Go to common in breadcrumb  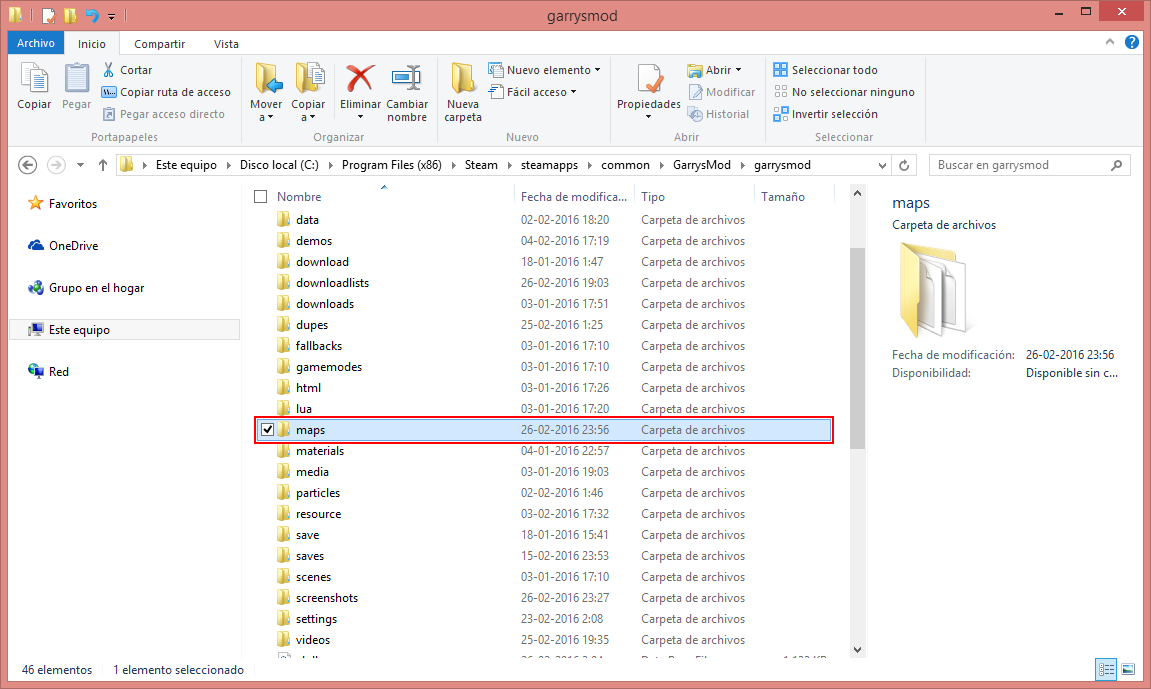coord(625,165)
